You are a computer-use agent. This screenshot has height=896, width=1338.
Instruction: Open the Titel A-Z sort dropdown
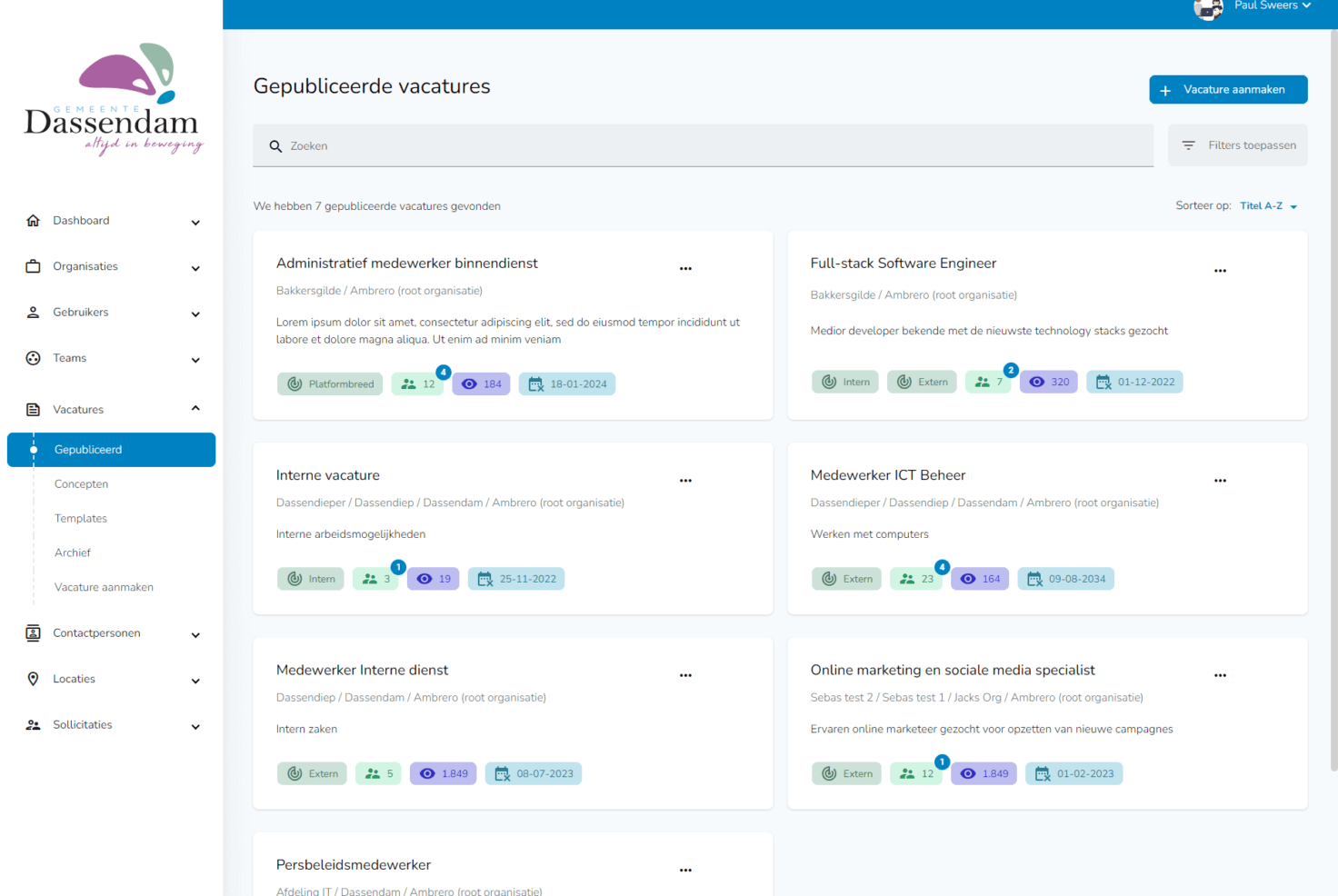coord(1268,206)
